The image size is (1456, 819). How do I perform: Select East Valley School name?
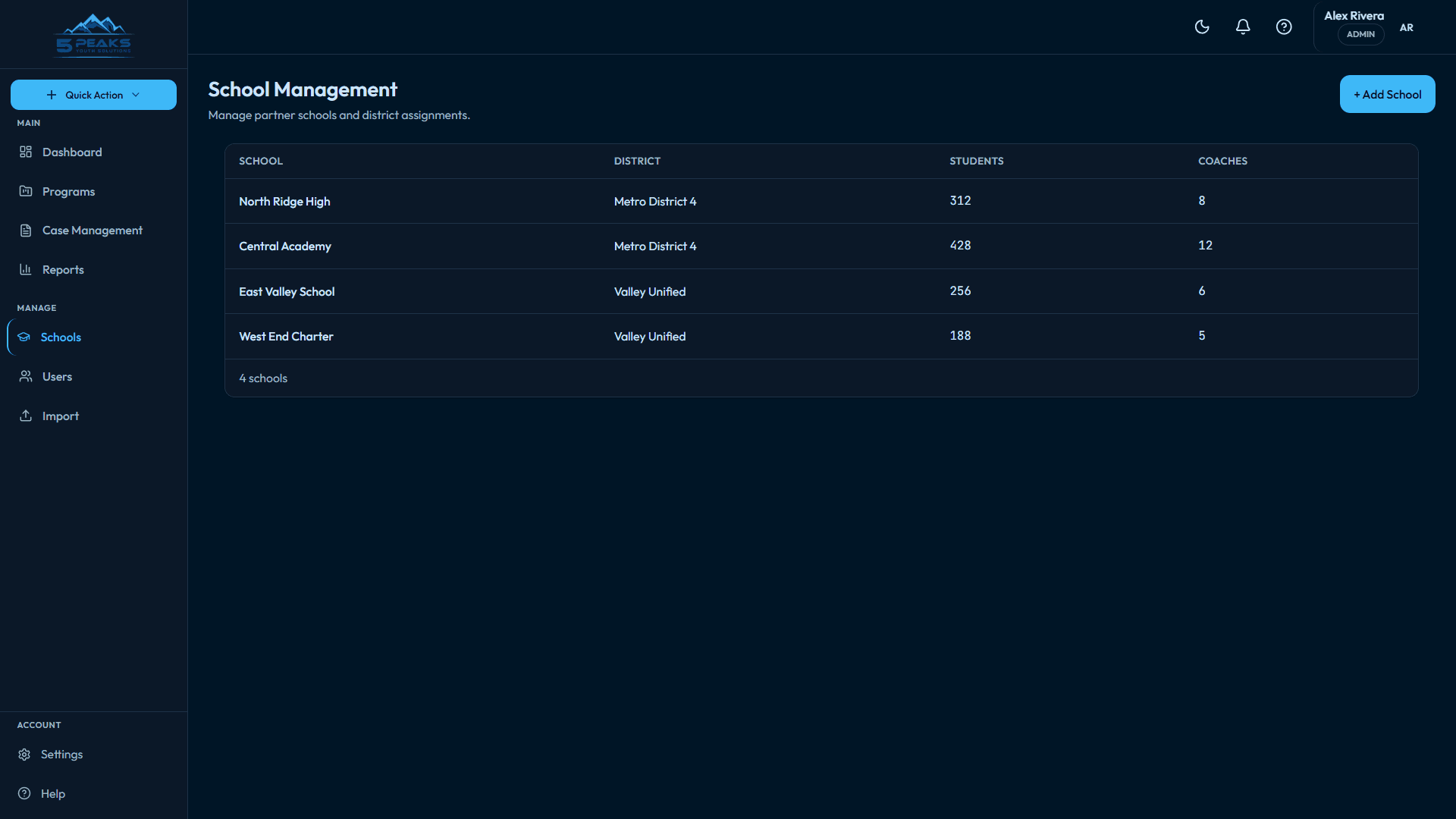[x=287, y=291]
